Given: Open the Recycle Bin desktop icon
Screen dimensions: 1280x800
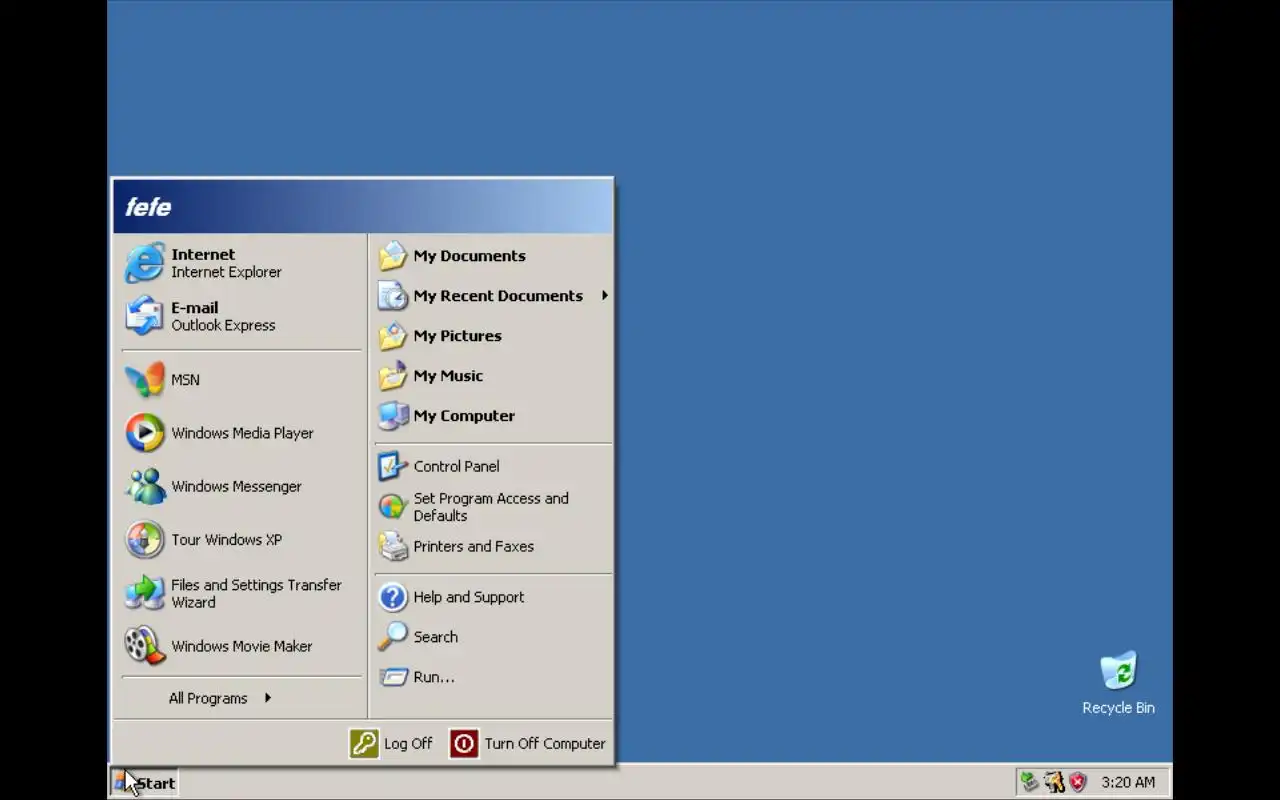Looking at the screenshot, I should [1118, 671].
